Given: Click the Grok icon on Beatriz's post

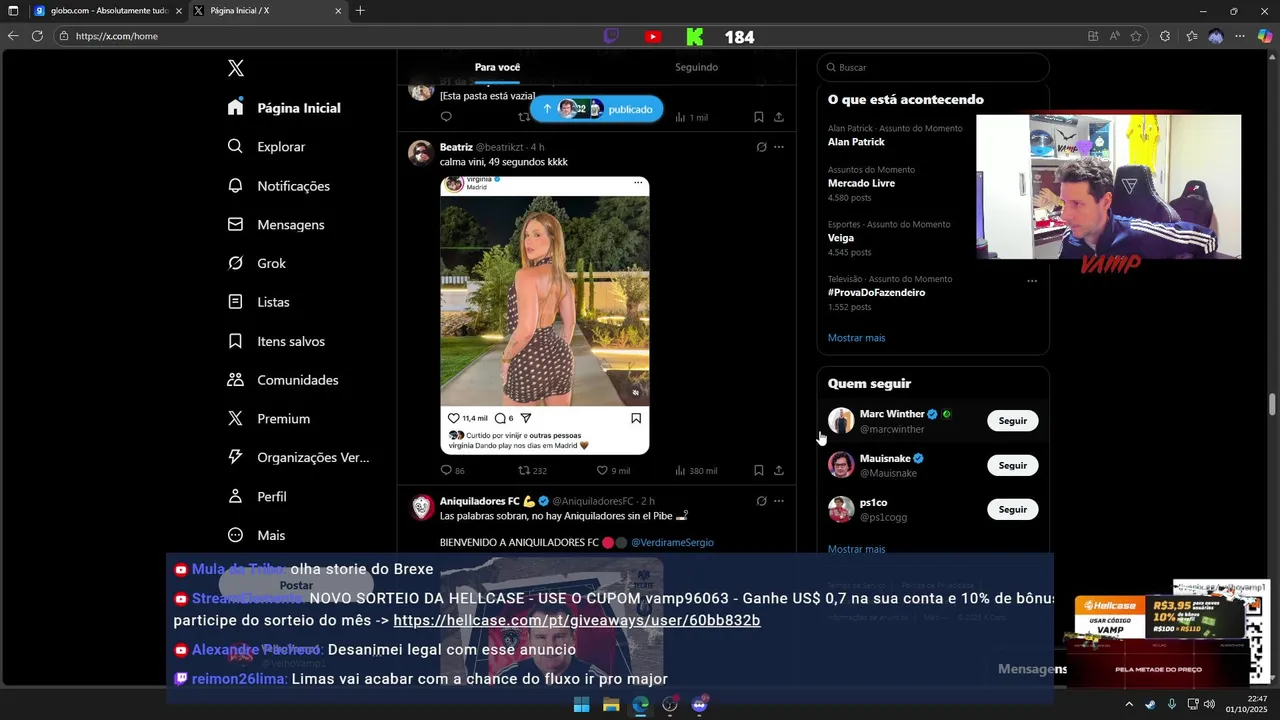Looking at the screenshot, I should point(761,147).
